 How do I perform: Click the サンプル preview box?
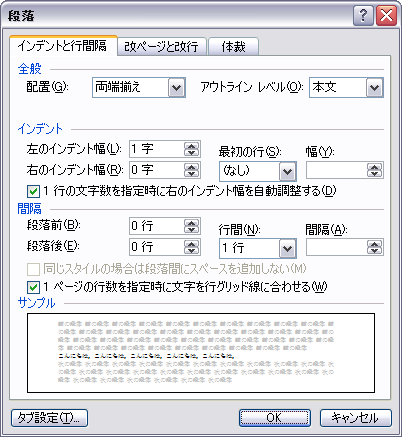(x=201, y=353)
